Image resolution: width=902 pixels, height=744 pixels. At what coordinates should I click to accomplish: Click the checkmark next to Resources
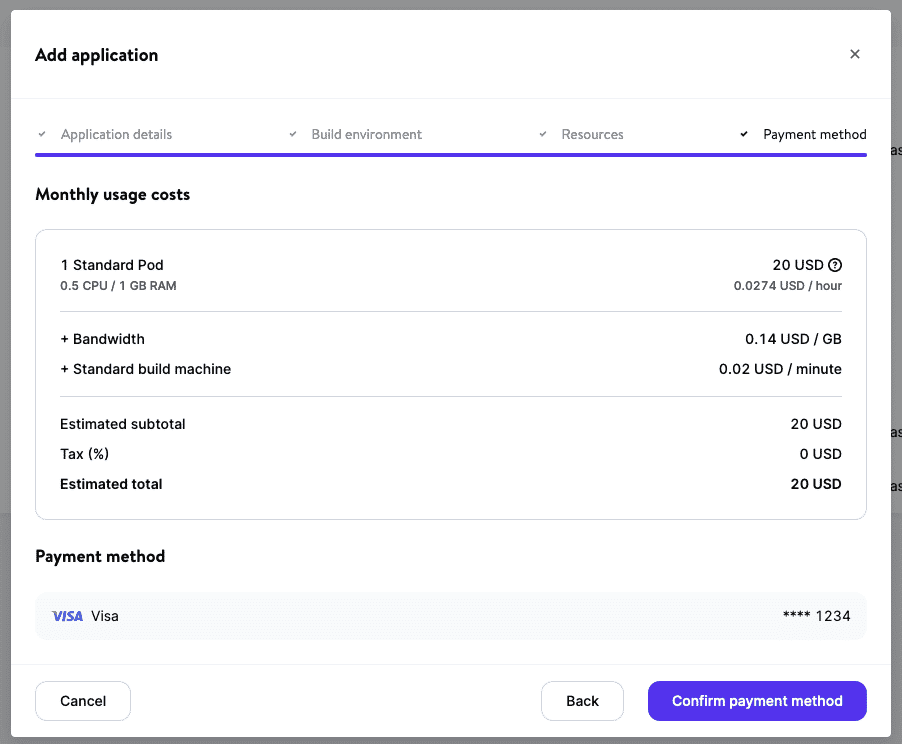(x=543, y=134)
